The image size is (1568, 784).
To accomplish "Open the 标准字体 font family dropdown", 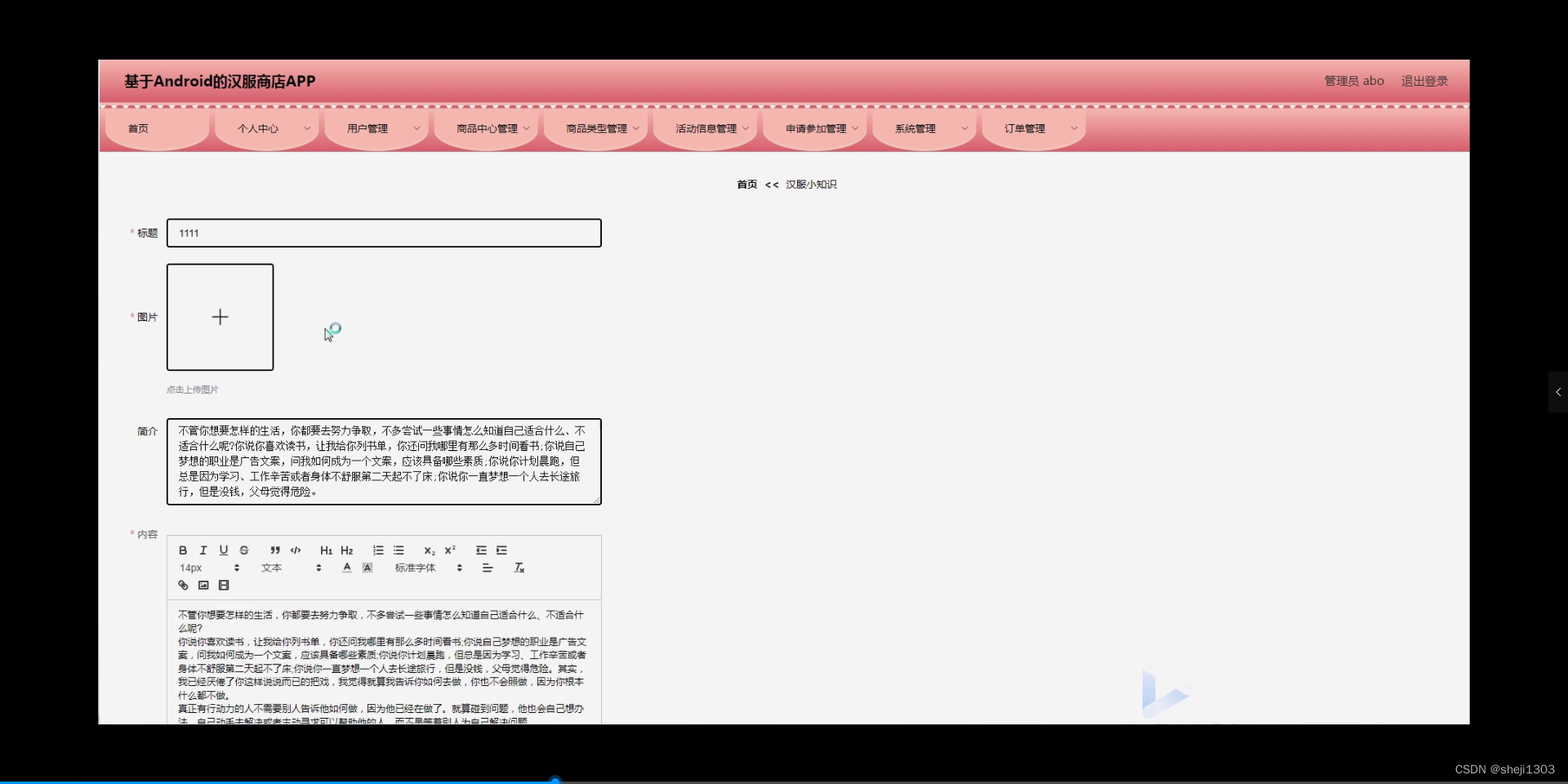I will (418, 568).
